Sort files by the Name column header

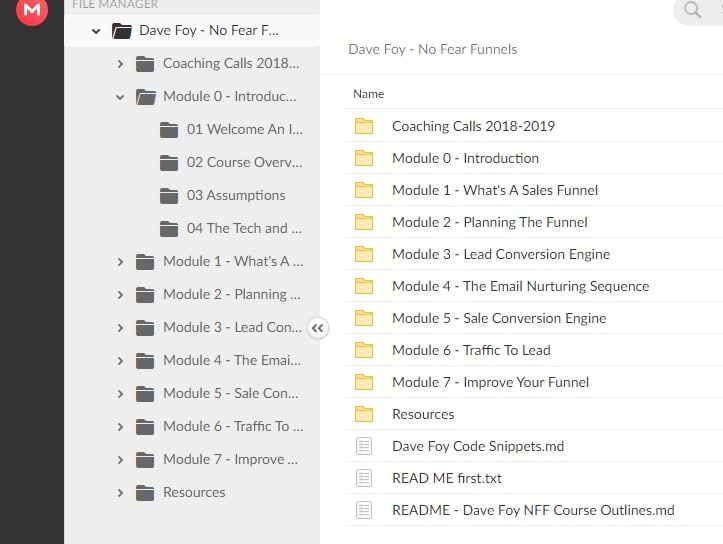point(369,94)
